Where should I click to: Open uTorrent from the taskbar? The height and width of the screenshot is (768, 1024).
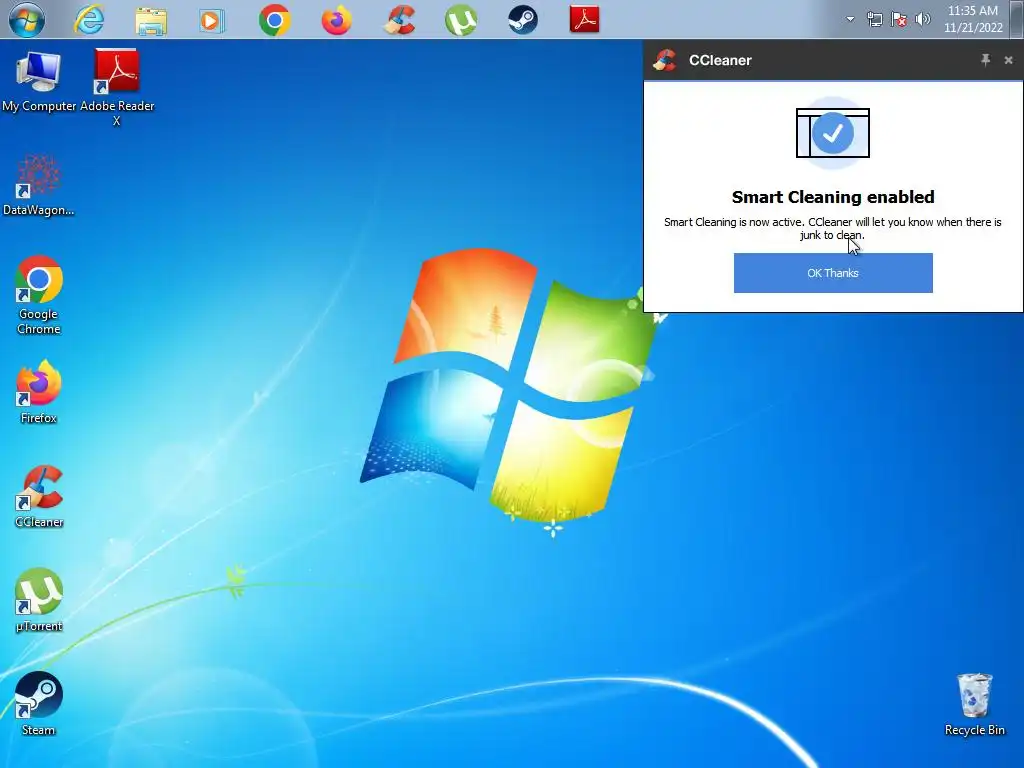pos(461,20)
